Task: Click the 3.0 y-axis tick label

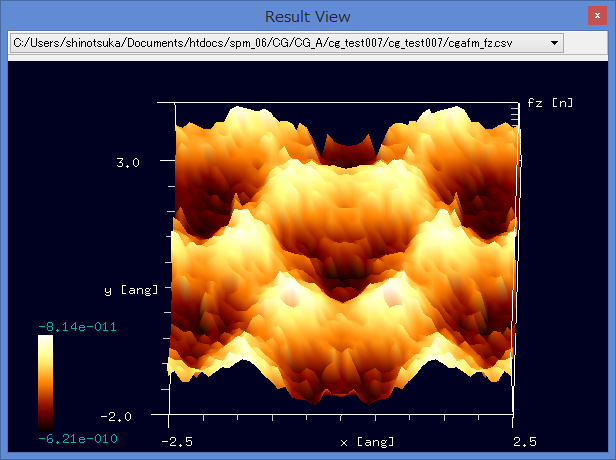Action: pos(128,163)
